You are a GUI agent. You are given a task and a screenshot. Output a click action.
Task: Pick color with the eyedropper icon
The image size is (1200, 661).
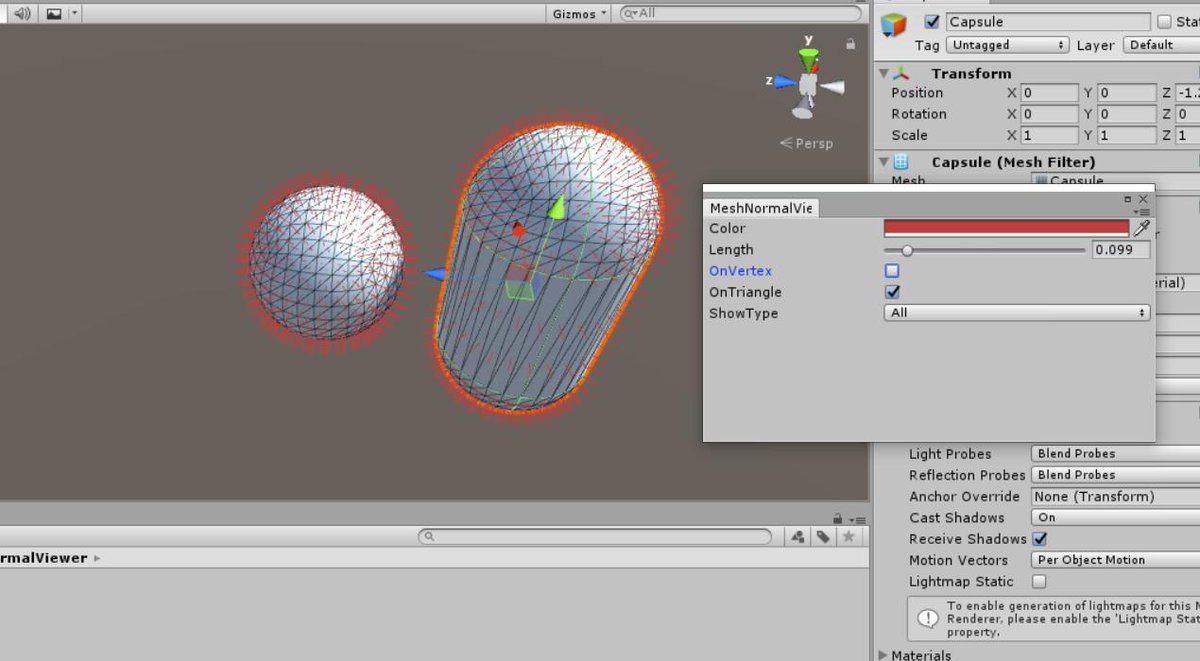point(1141,228)
